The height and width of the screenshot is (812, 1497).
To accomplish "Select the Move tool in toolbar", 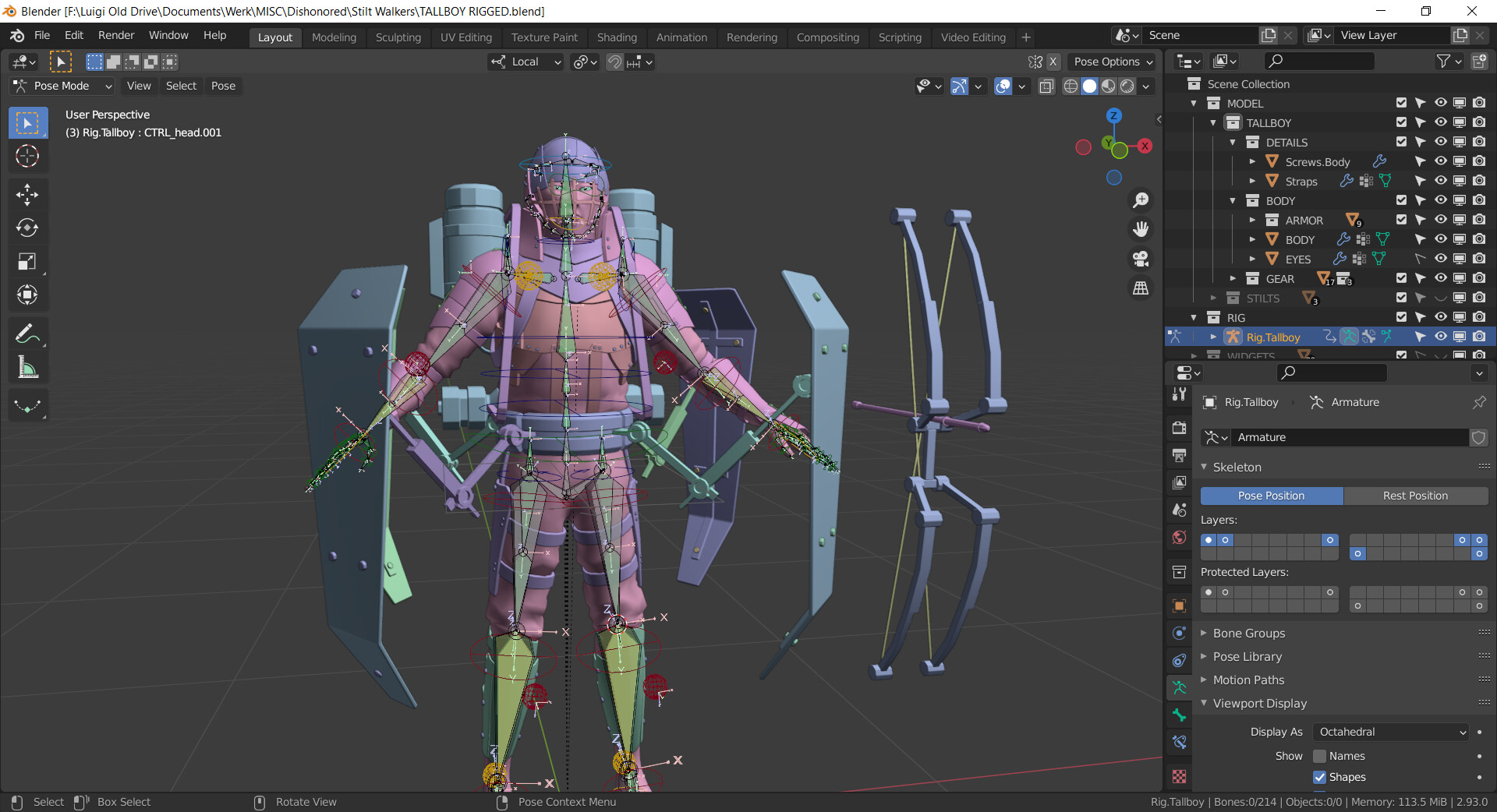I will coord(27,194).
